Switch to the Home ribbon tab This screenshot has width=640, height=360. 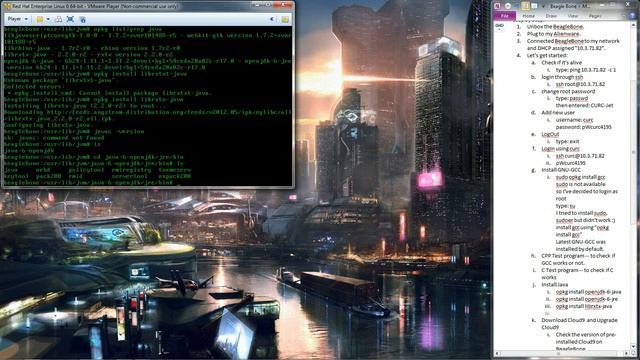(x=529, y=16)
